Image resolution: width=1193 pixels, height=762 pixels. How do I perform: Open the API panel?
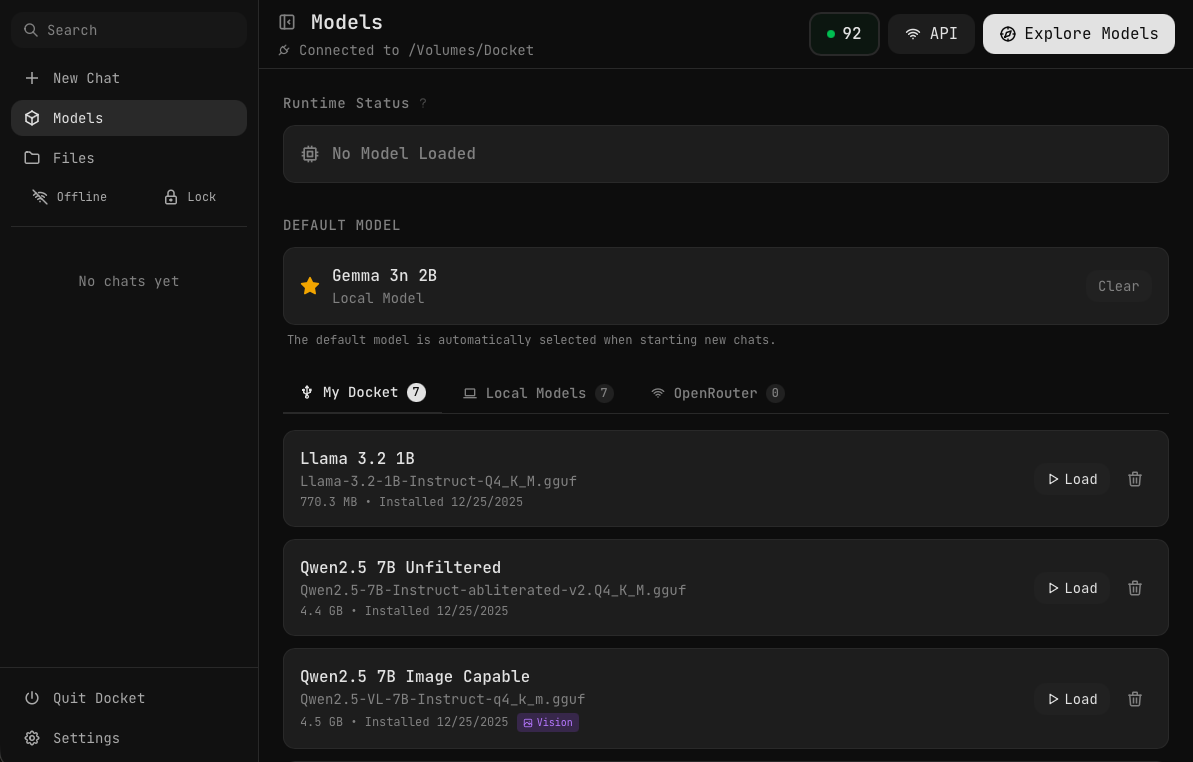point(931,33)
